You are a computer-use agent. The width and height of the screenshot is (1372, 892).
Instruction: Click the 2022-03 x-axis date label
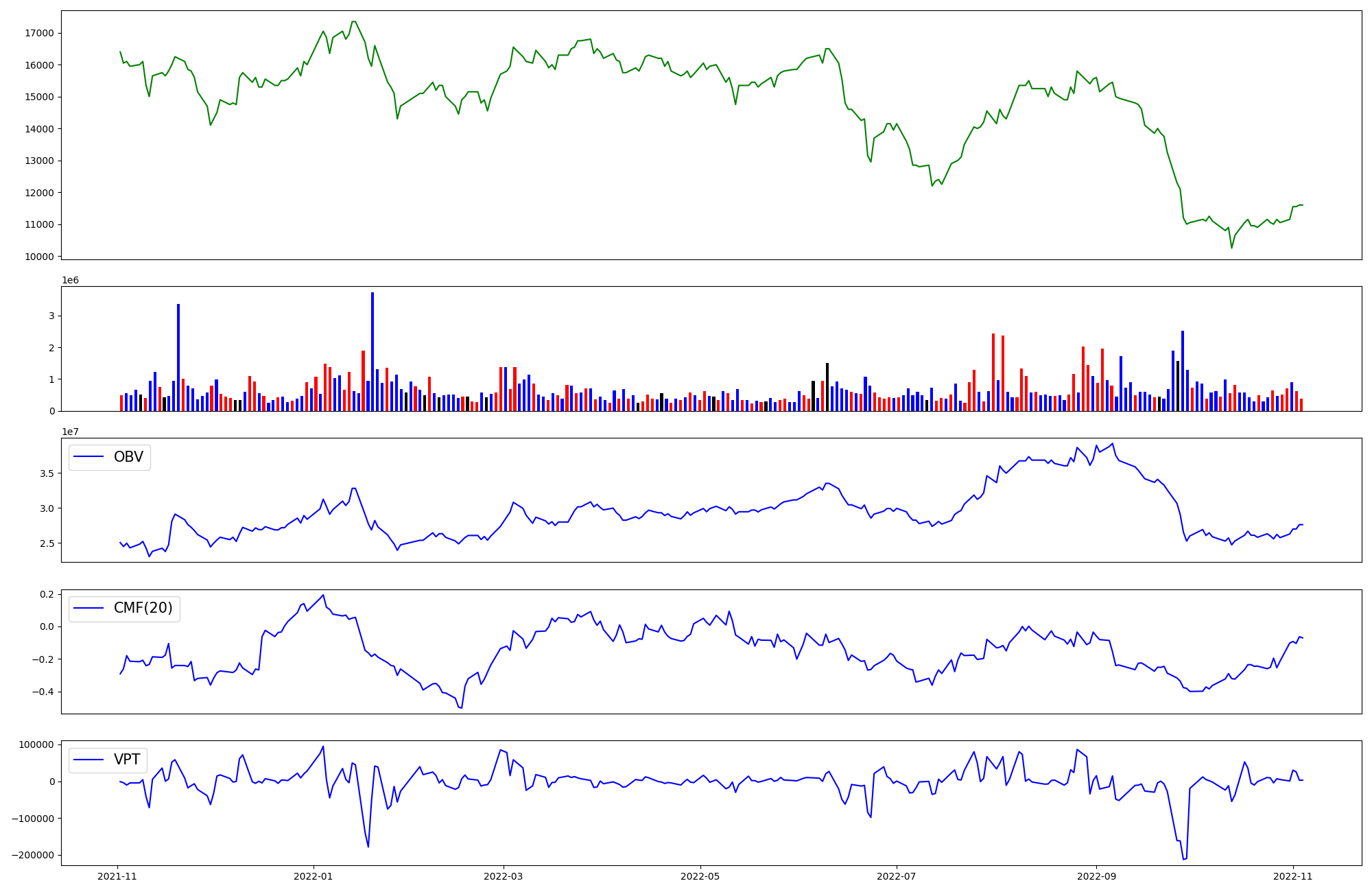tap(504, 876)
